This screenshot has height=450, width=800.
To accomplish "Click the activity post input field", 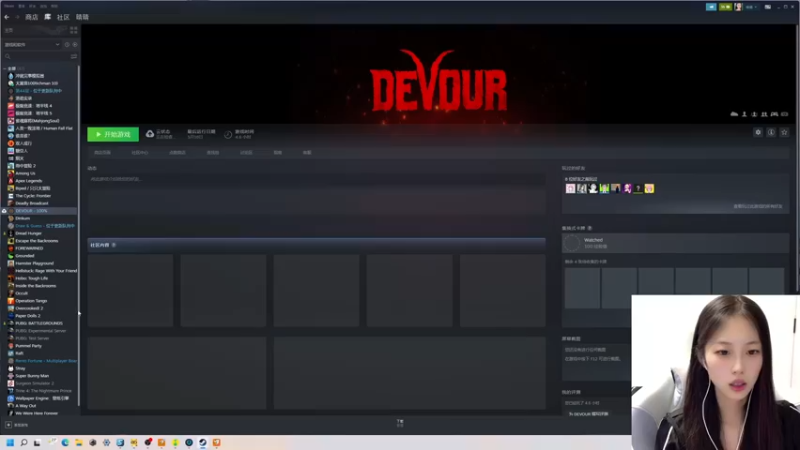I will 316,179.
